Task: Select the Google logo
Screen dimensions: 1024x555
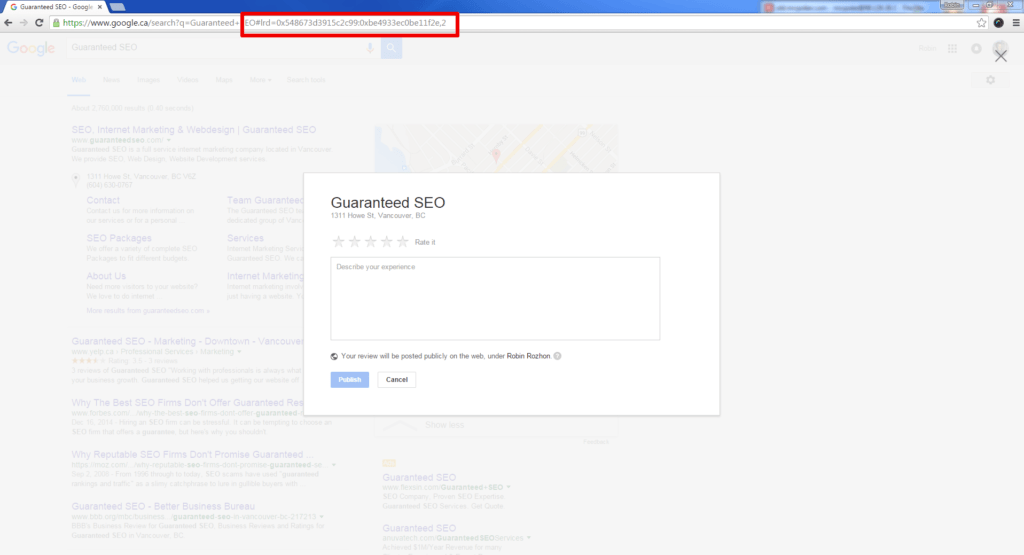Action: [x=31, y=48]
